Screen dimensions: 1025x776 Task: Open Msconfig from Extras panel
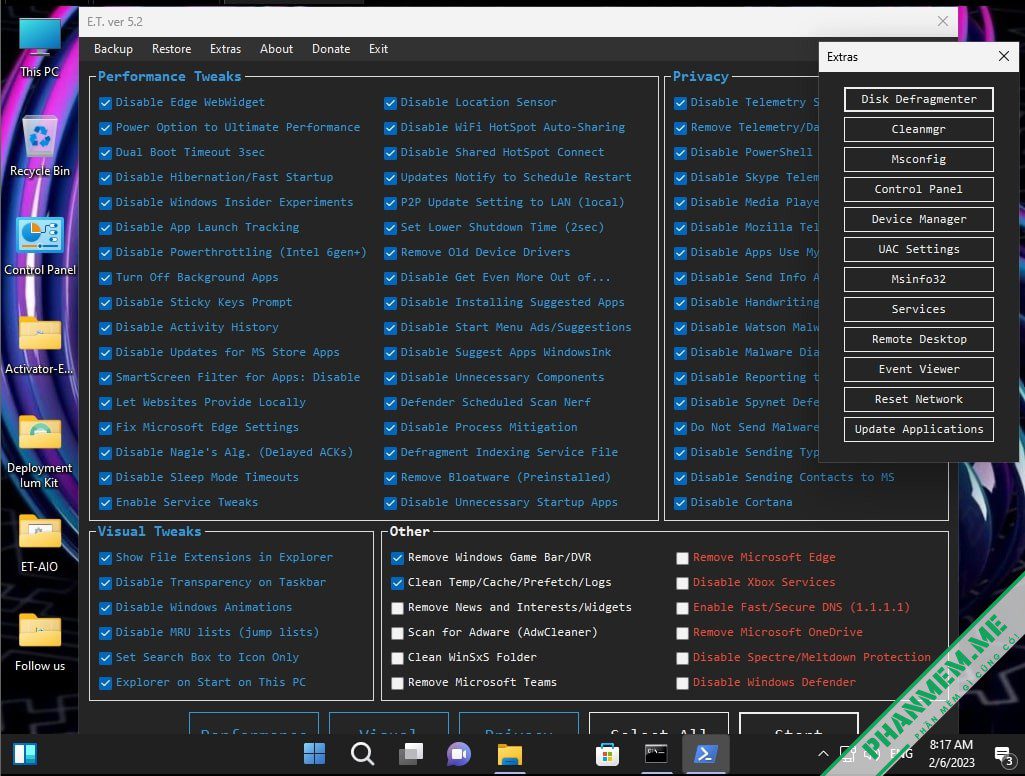point(918,160)
